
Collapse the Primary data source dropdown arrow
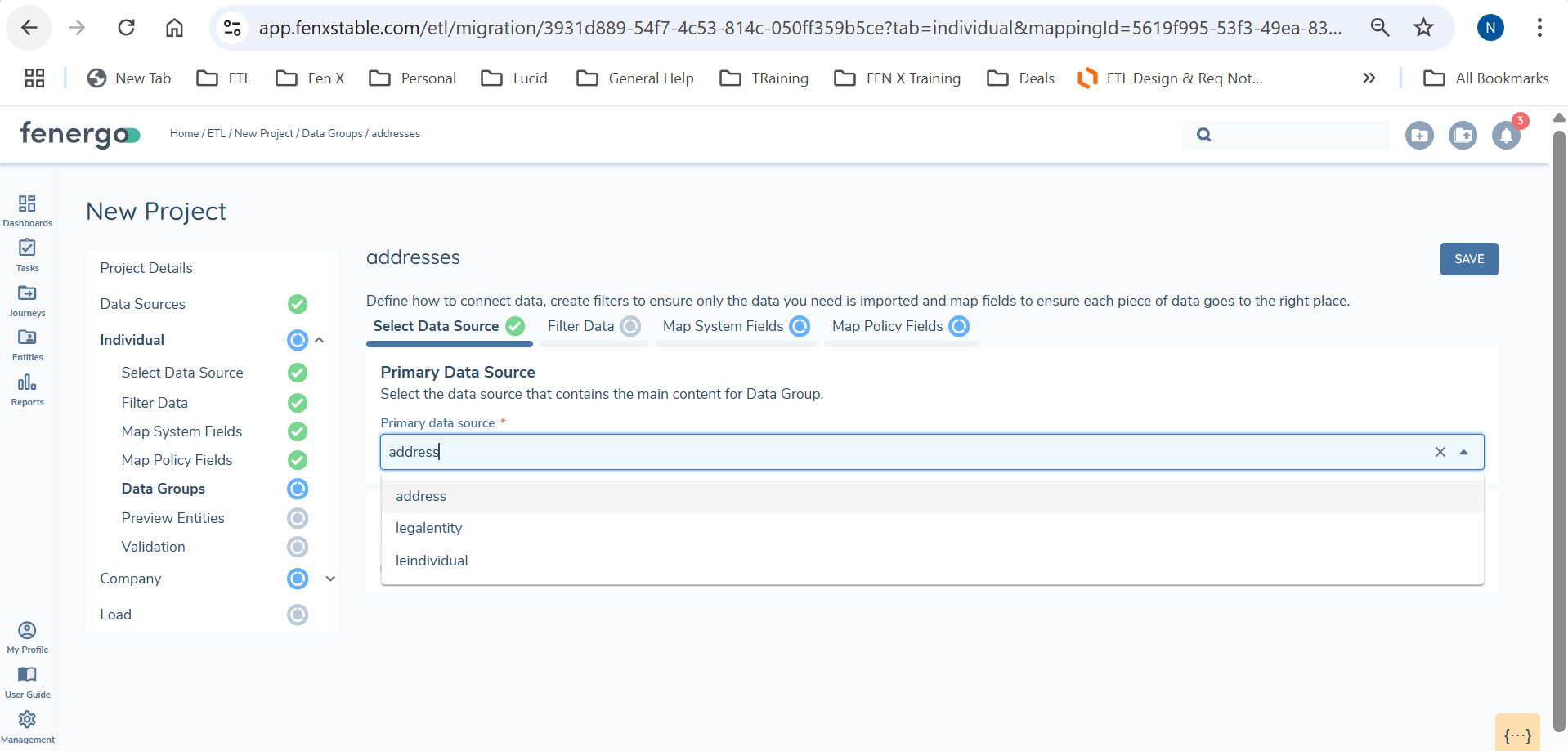pos(1463,452)
